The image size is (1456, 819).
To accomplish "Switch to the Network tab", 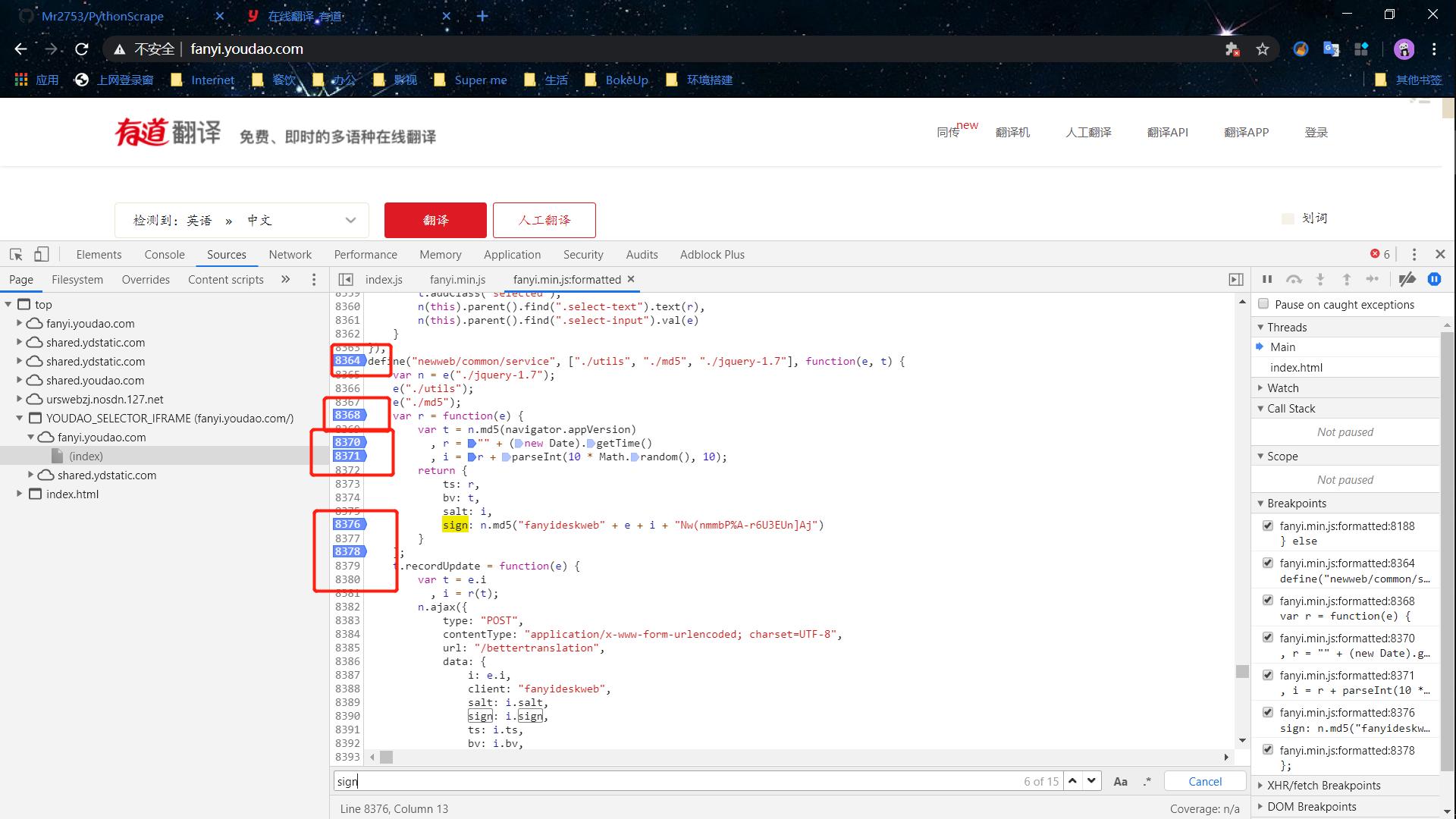I will (290, 255).
